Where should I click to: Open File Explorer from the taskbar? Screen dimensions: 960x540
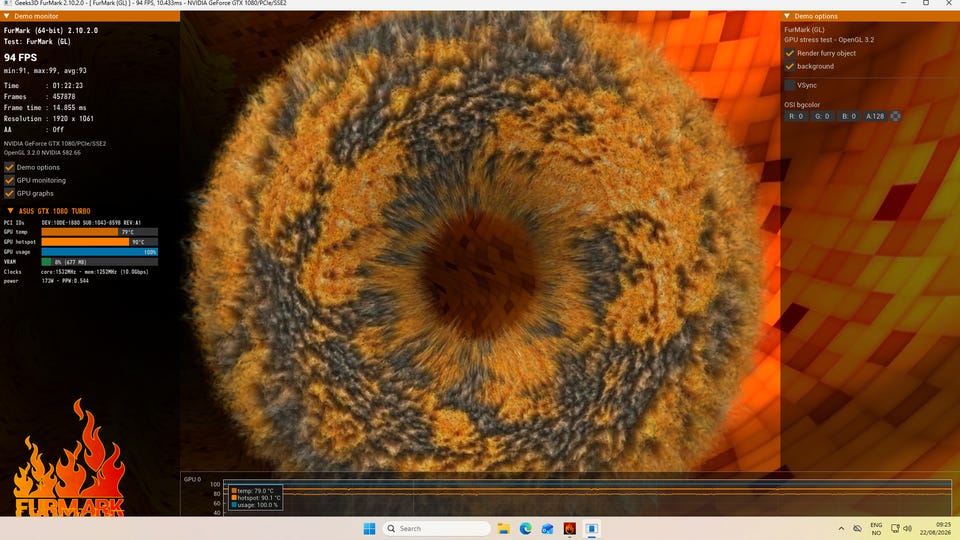504,528
